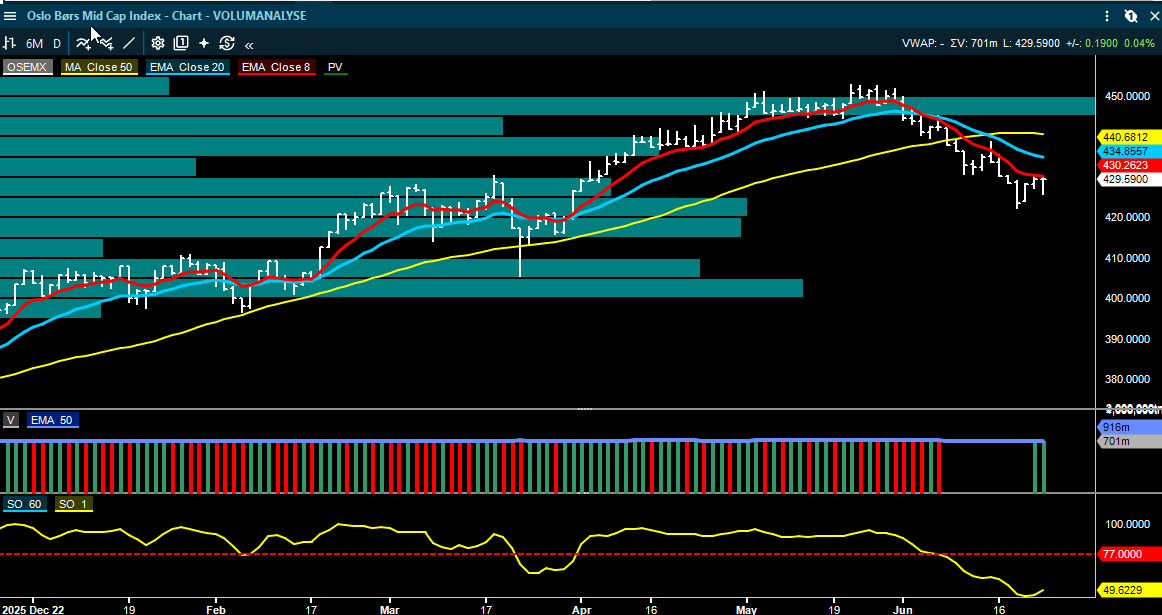Viewport: 1162px width, 615px height.
Task: Click the 916m volume EMA value tag
Action: pyautogui.click(x=1128, y=428)
